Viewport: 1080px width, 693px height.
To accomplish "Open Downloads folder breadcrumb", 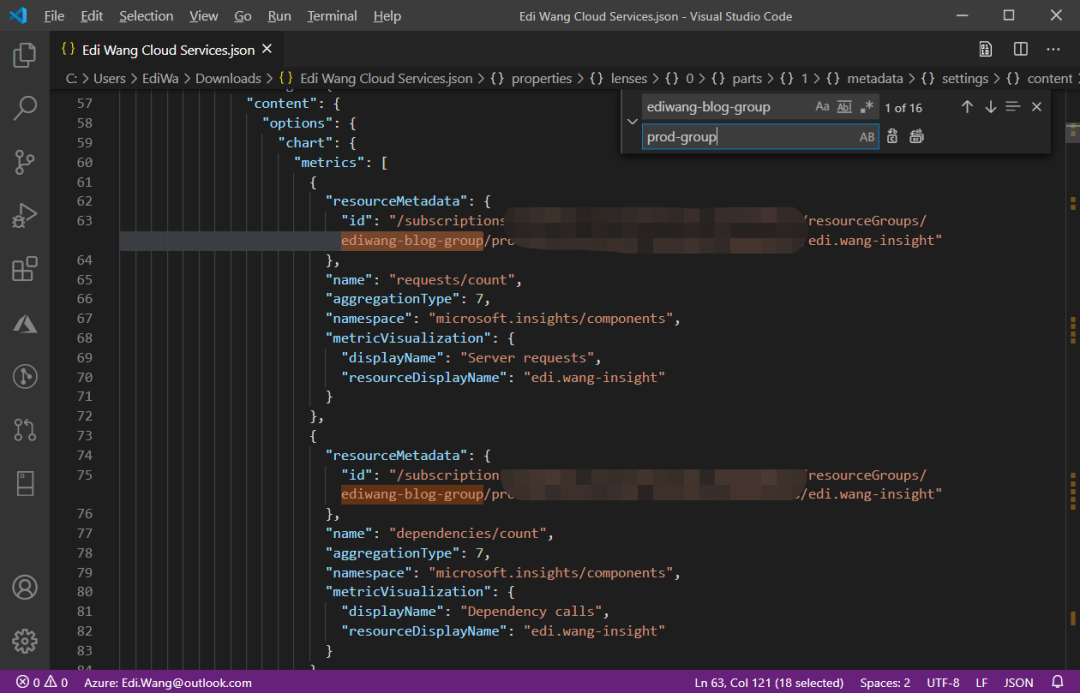I will coord(228,79).
